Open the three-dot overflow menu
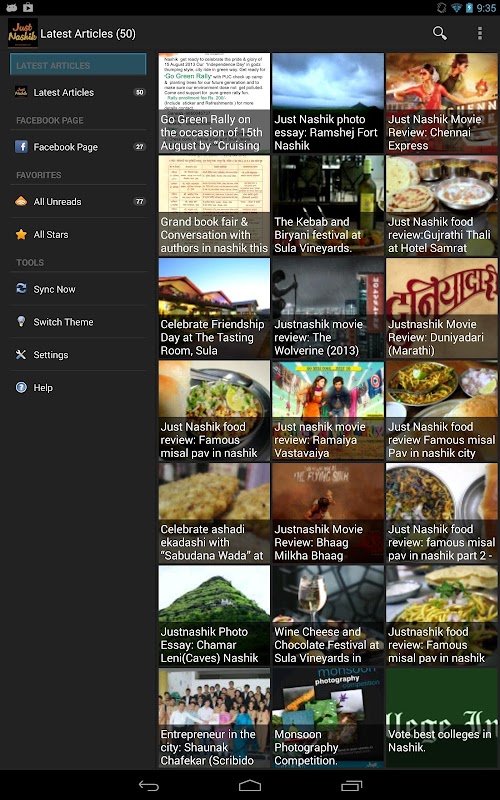Screen dimensions: 500x800 480,33
